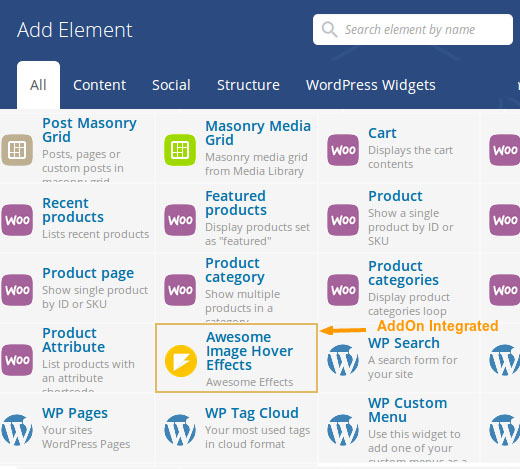Select the WP Pages title
Image resolution: width=520 pixels, height=469 pixels.
point(75,413)
